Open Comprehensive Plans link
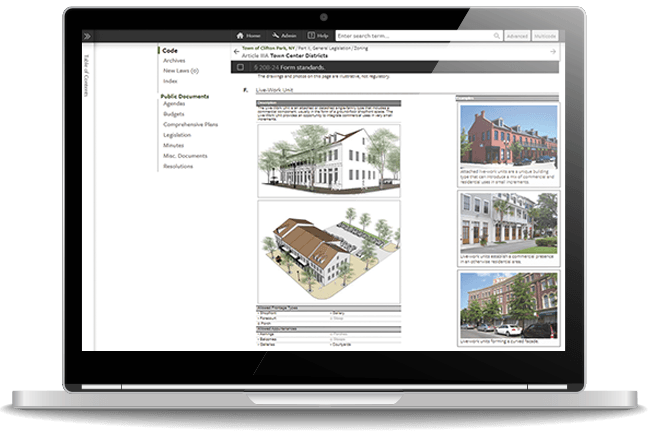 click(x=190, y=124)
